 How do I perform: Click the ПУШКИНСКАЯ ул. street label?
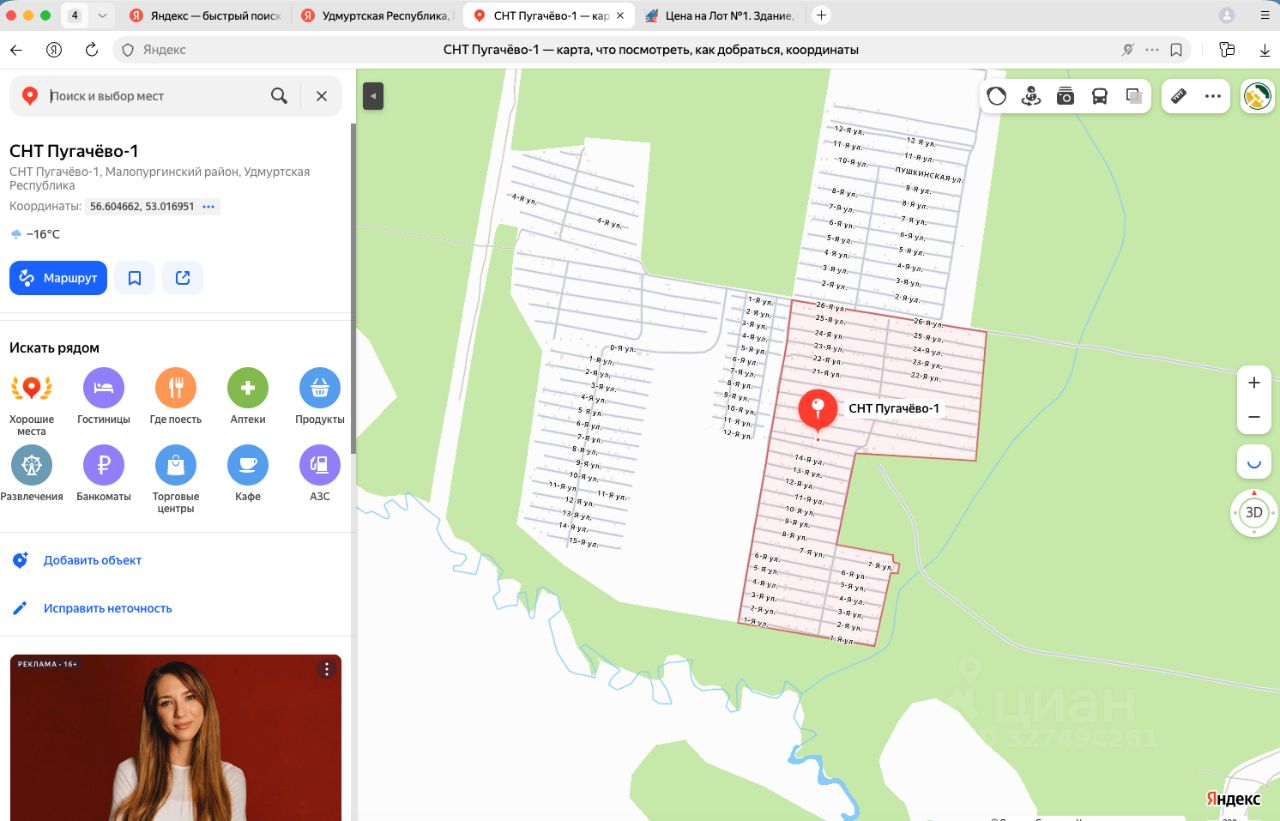click(x=929, y=173)
